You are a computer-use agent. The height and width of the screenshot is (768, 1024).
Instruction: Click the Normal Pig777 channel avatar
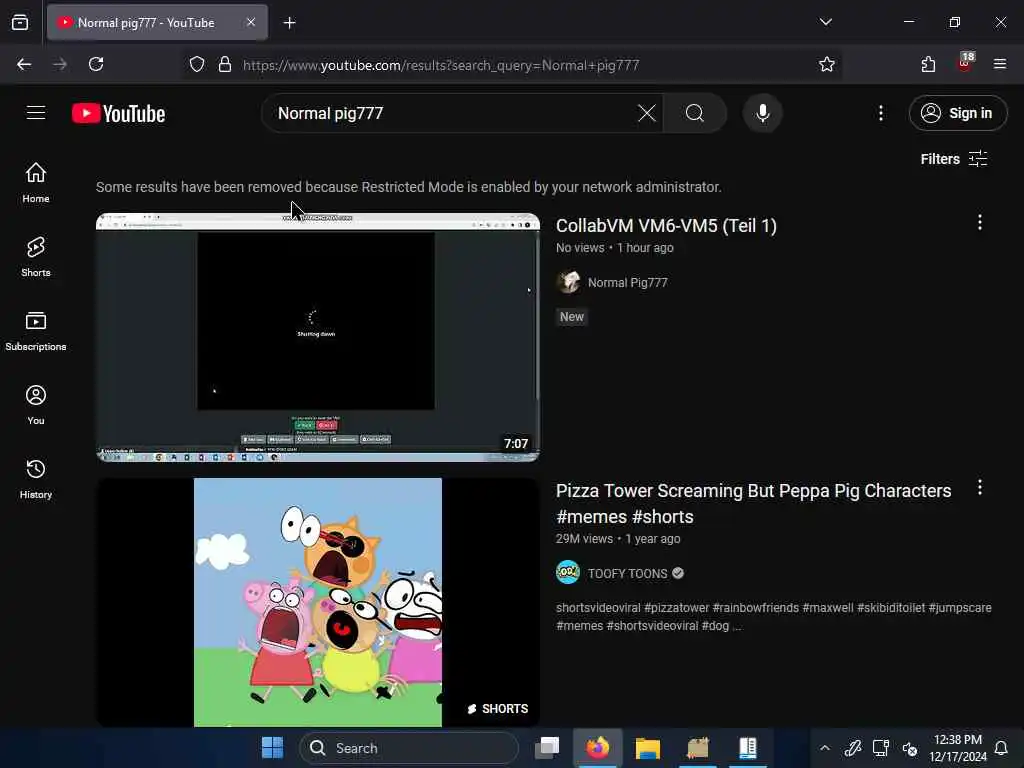[x=568, y=282]
